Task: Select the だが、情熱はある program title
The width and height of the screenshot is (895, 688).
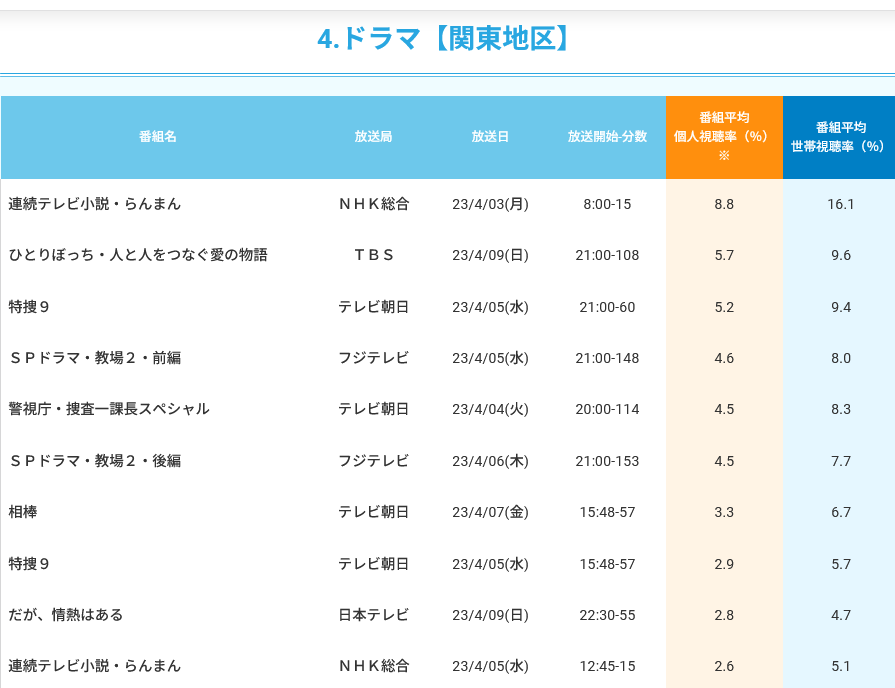Action: tap(66, 615)
